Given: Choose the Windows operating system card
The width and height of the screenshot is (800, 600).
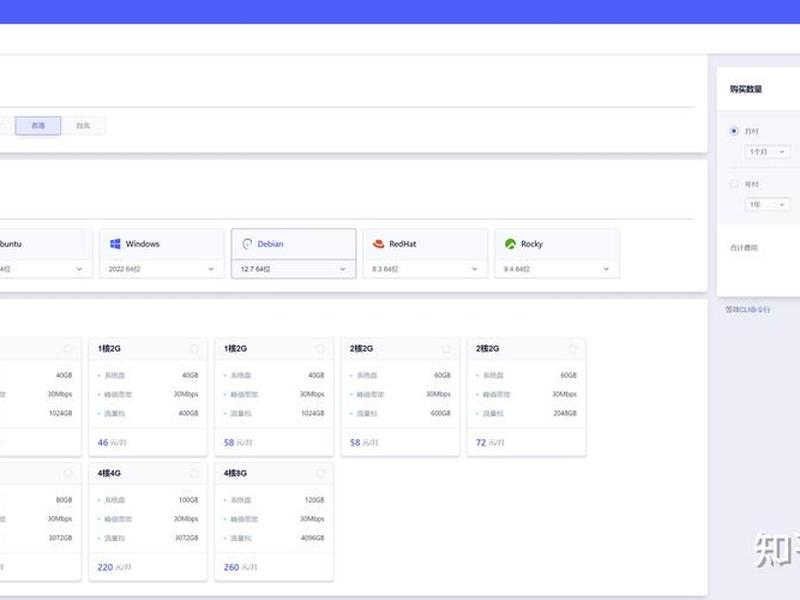Looking at the screenshot, I should pos(162,254).
